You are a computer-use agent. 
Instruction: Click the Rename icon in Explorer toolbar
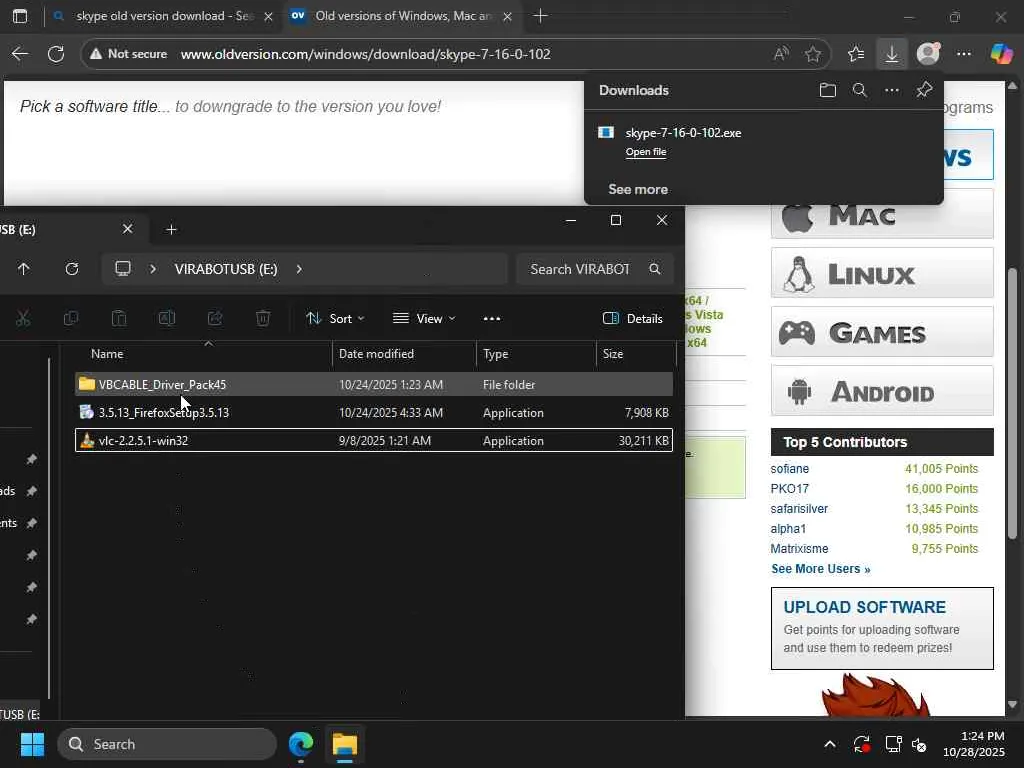pyautogui.click(x=167, y=319)
